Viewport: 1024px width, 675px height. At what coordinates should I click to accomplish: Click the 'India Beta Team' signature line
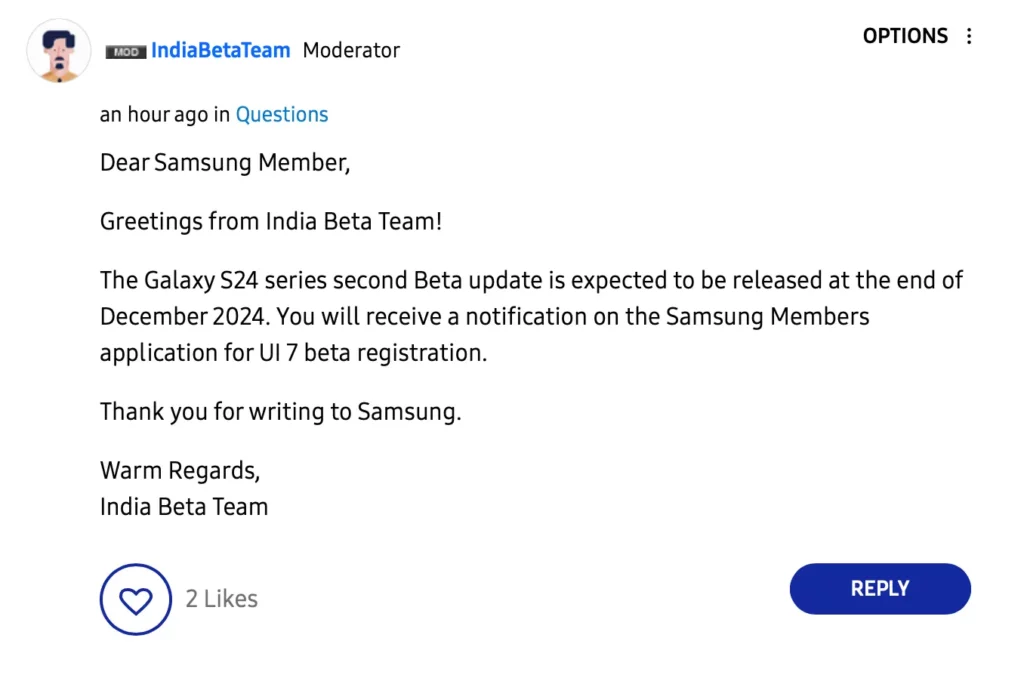tap(184, 507)
